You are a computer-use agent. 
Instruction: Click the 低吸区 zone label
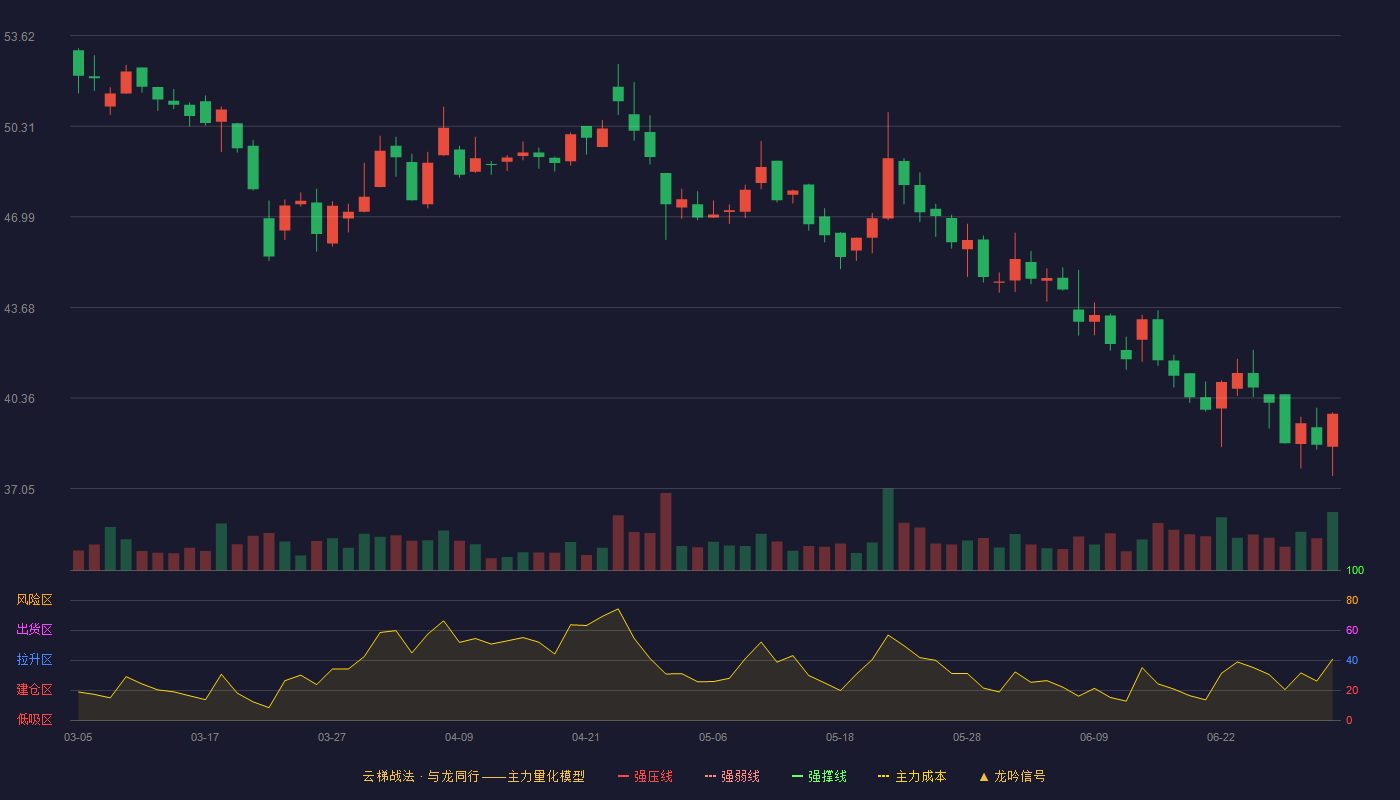pos(34,719)
